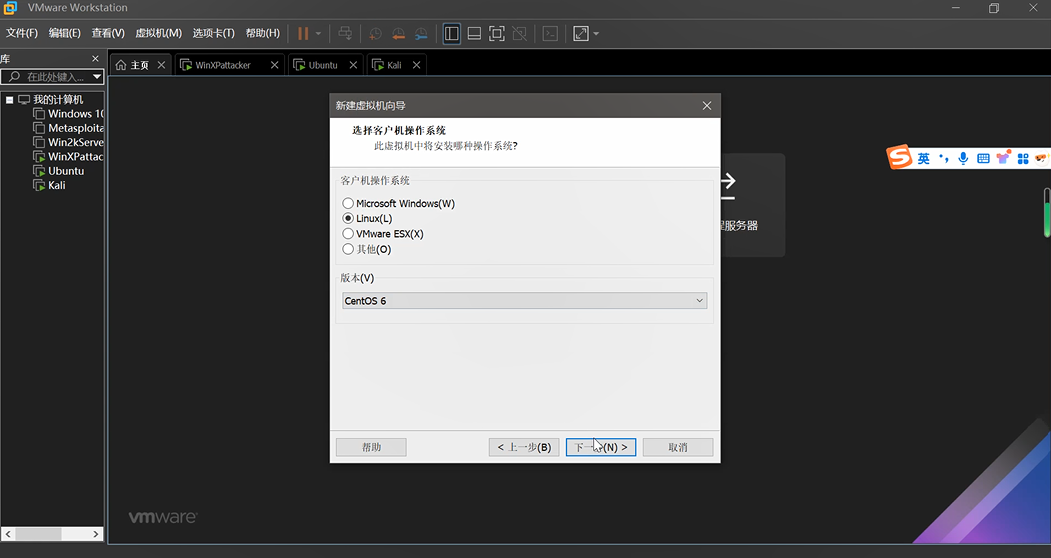
Task: Select the Win2kServer virtual machine
Action: click(76, 142)
